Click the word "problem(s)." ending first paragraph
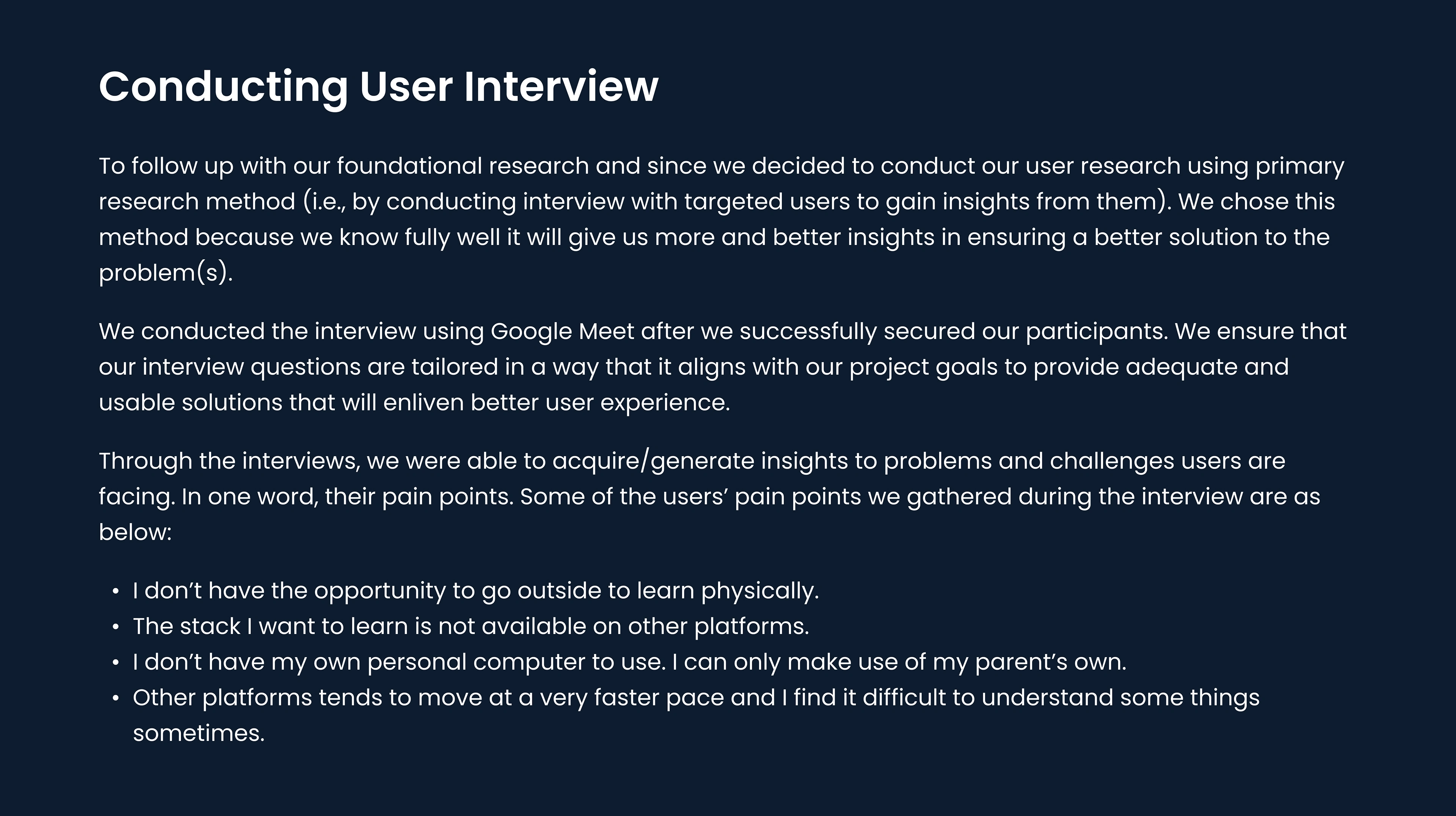This screenshot has height=816, width=1456. tap(166, 273)
